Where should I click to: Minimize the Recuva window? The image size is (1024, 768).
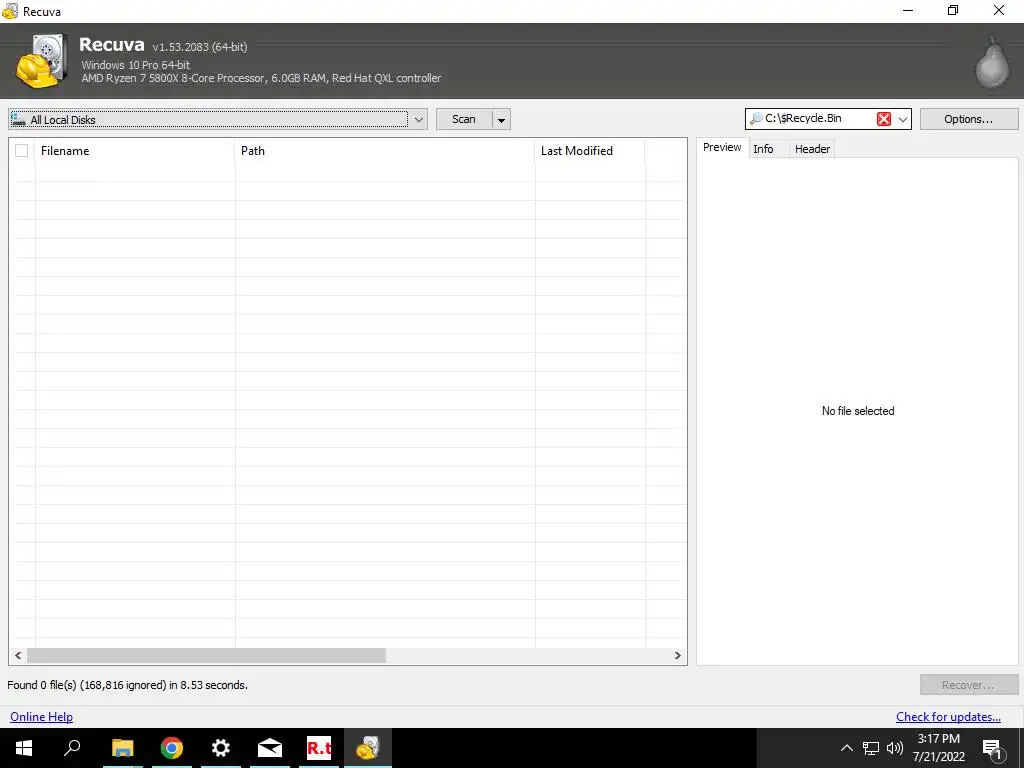pyautogui.click(x=908, y=10)
